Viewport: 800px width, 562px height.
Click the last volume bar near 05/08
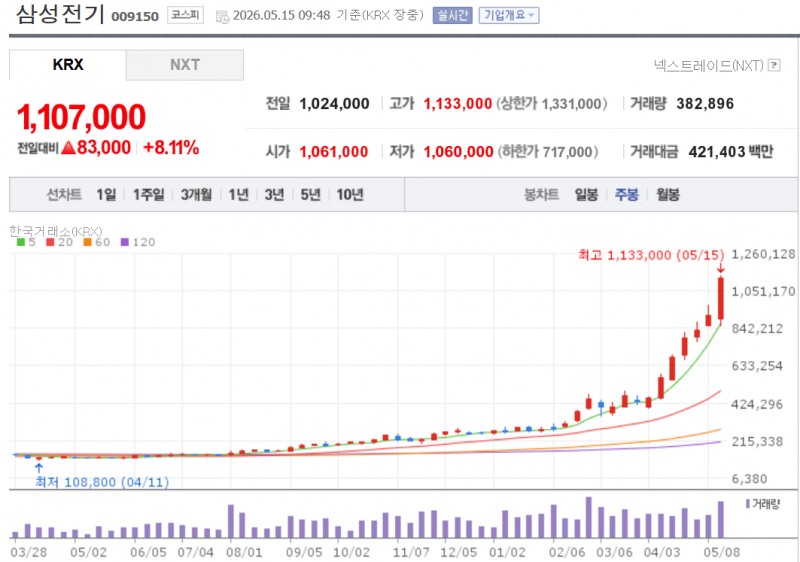click(x=721, y=520)
